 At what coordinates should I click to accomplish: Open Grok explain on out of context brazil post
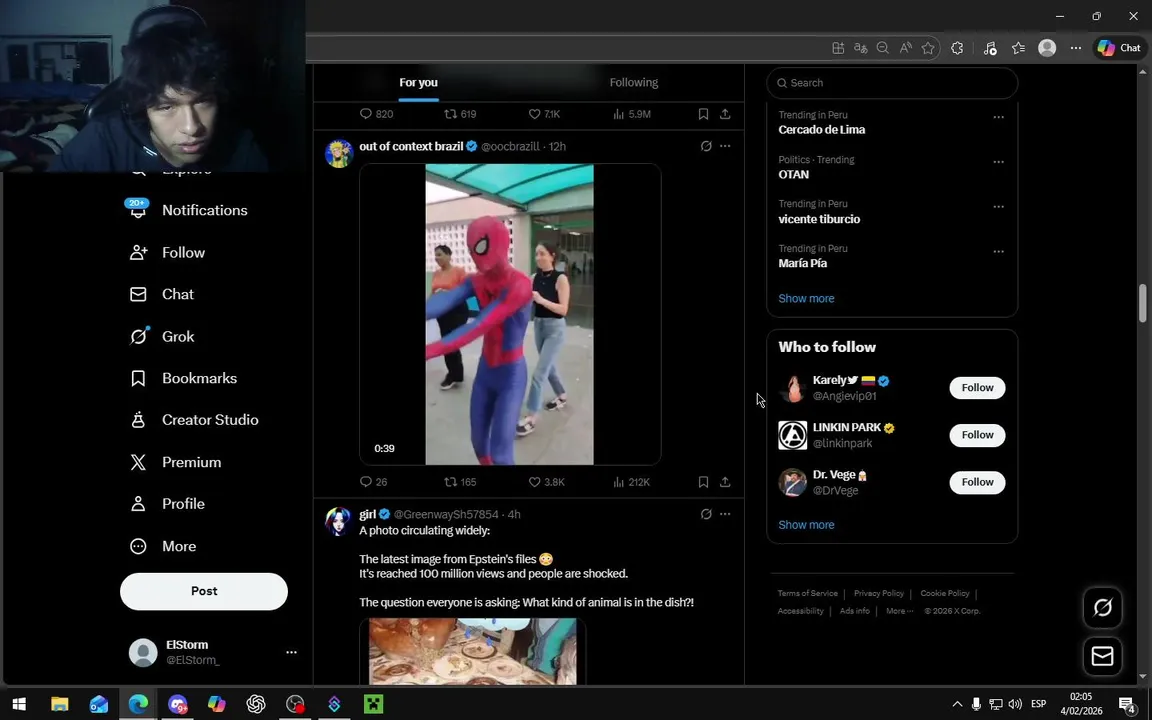(x=706, y=146)
